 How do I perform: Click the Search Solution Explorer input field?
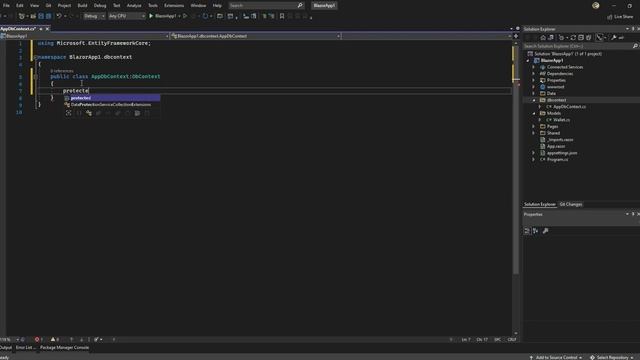pyautogui.click(x=578, y=46)
